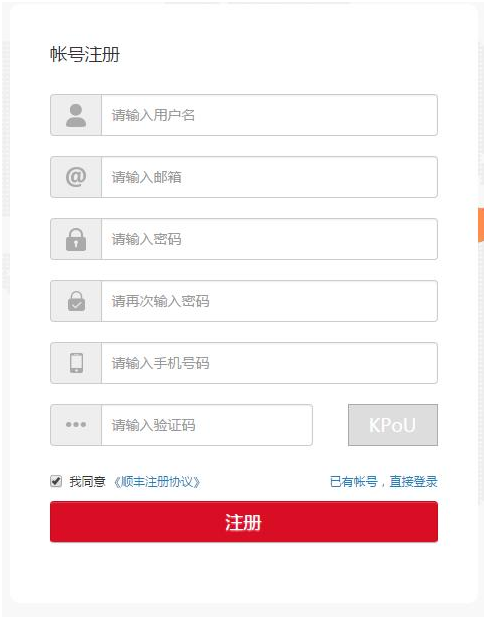Screen dimensions: 486x619
Task: Focus the 请输入手机号码 phone field
Action: 269,363
